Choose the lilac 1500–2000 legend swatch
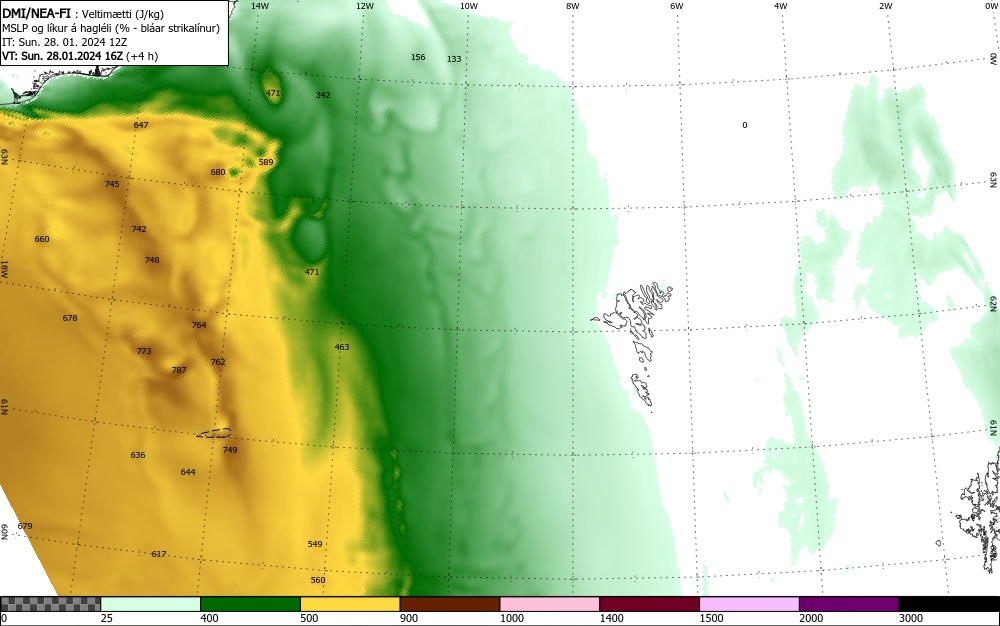The image size is (1000, 626). tap(749, 604)
